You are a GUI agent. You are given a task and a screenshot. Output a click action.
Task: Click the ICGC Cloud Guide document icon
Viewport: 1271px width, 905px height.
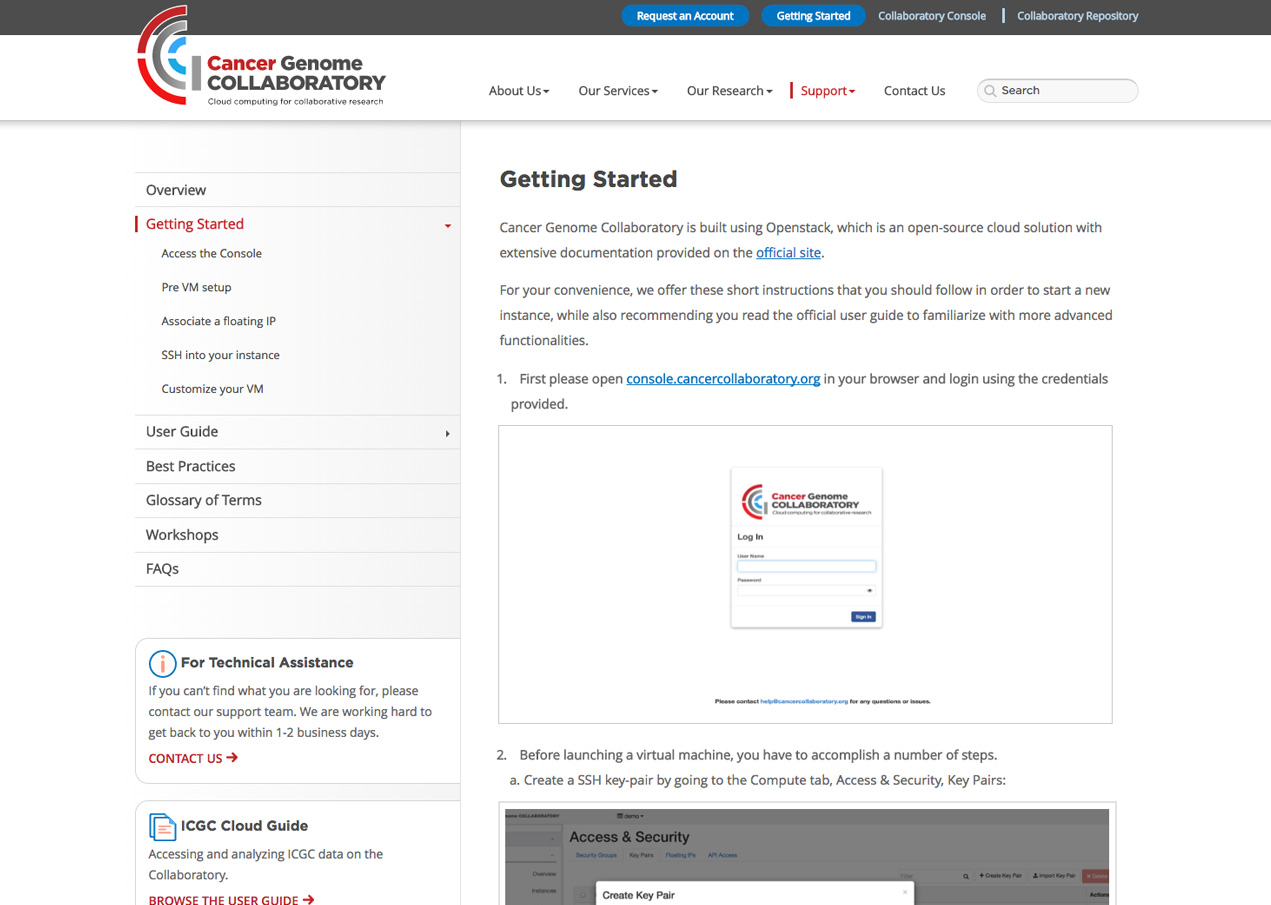click(x=162, y=826)
